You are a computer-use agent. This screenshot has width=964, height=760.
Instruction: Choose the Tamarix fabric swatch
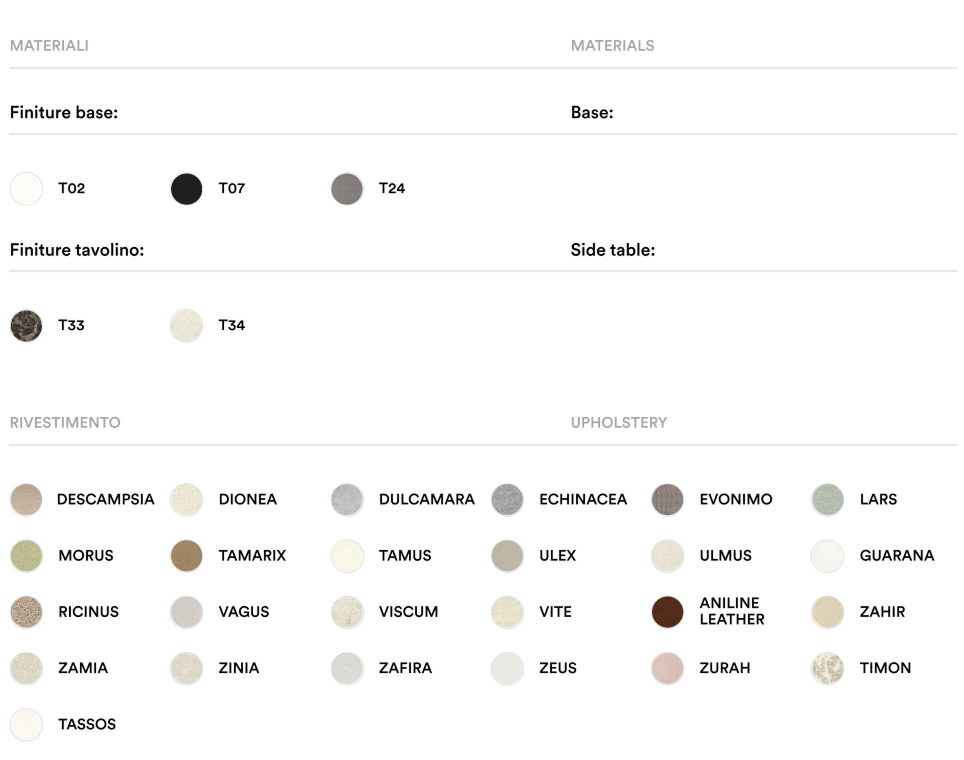click(x=187, y=556)
